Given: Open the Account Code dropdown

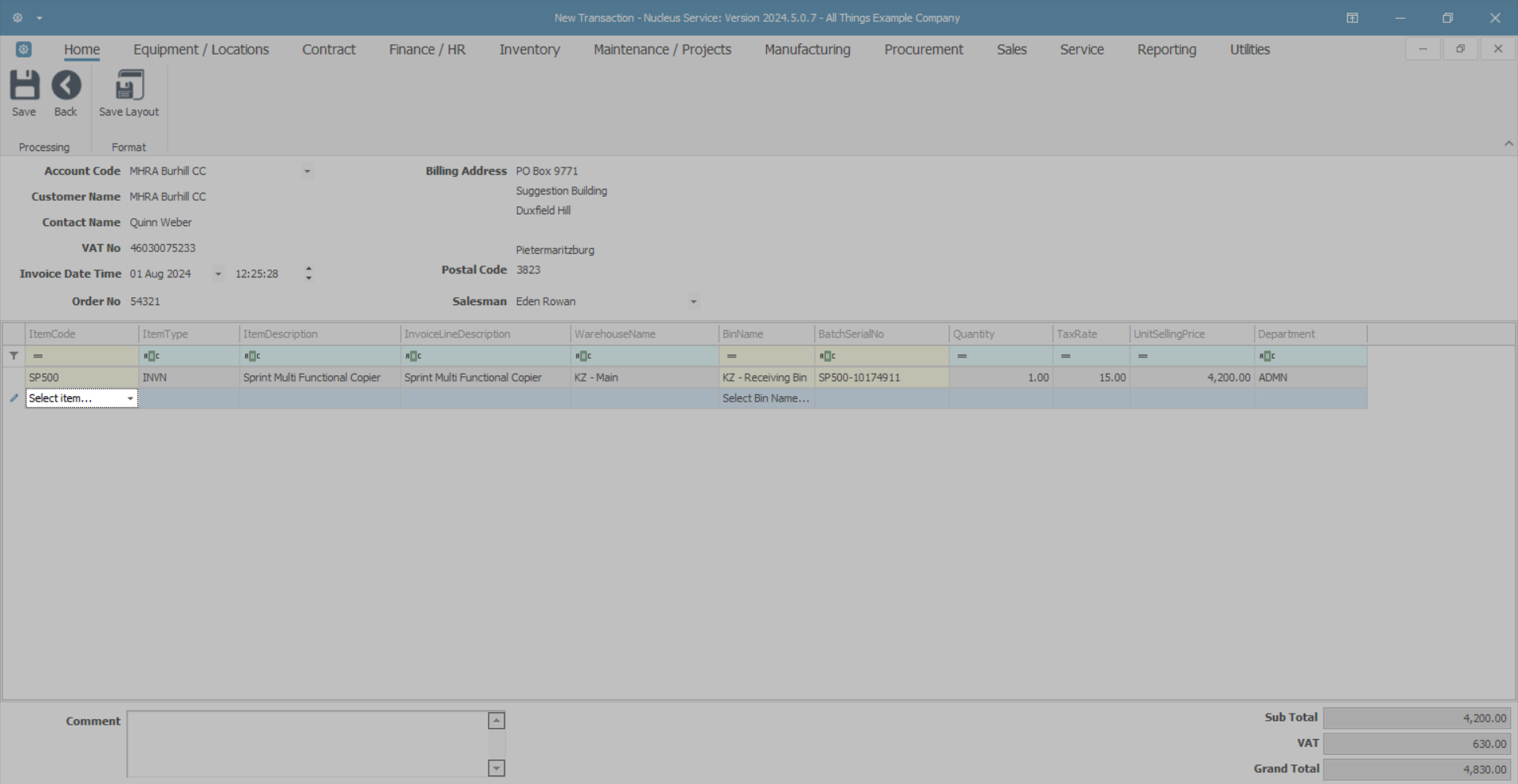Looking at the screenshot, I should click(307, 171).
